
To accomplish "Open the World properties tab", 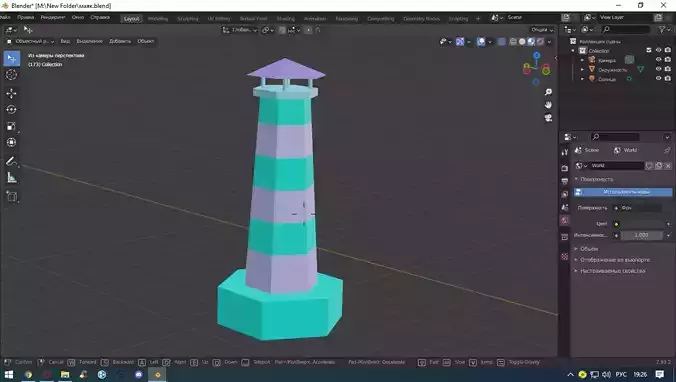I will (565, 220).
